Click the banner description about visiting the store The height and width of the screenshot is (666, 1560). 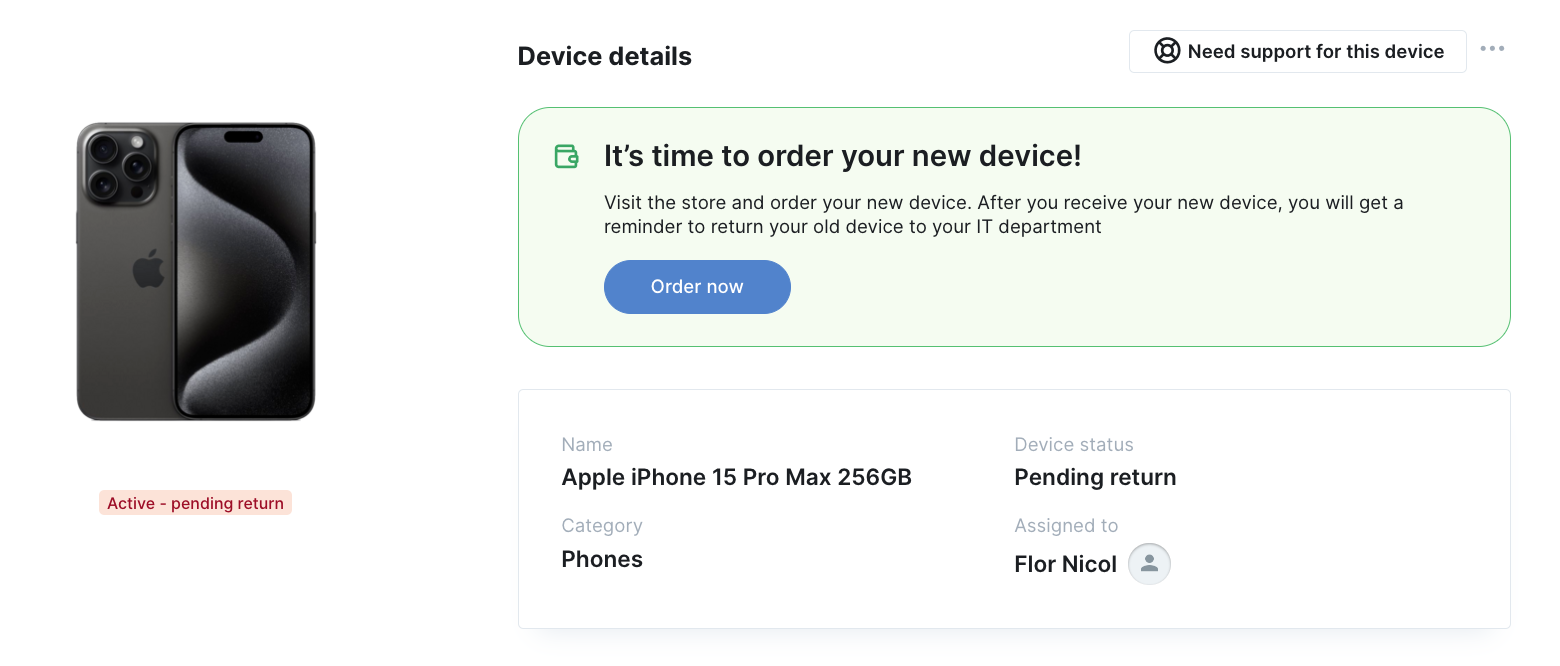click(1003, 215)
